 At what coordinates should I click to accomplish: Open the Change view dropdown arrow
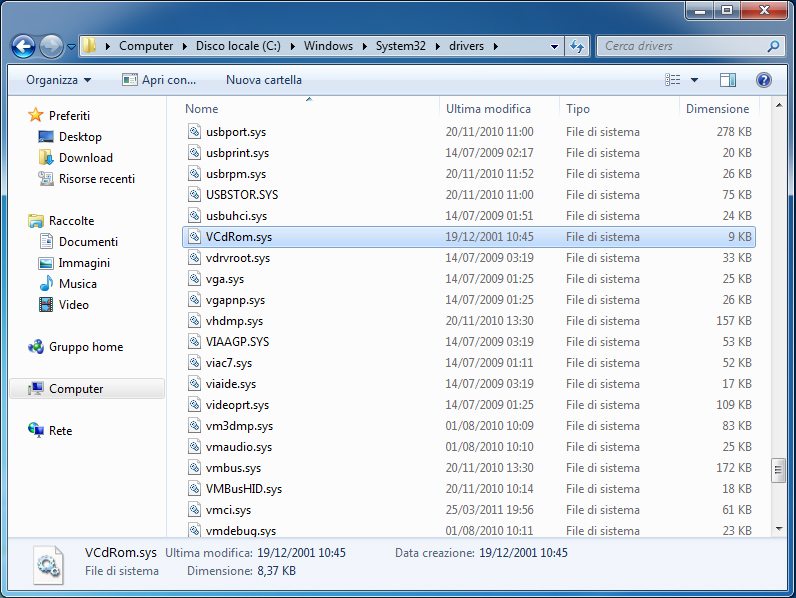click(695, 80)
